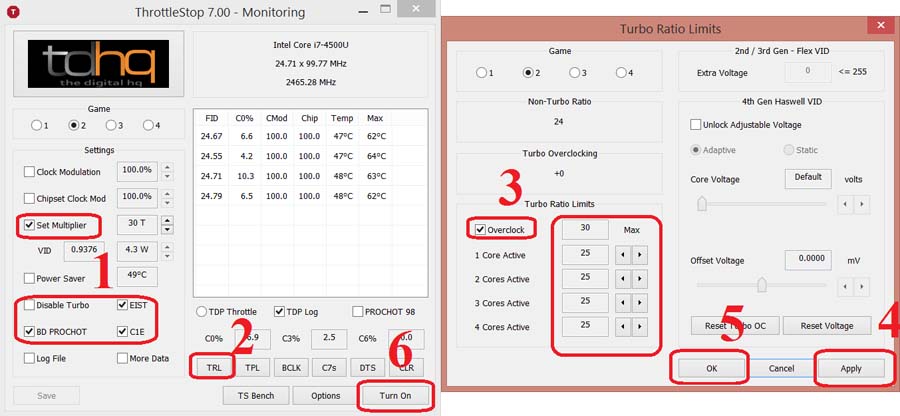This screenshot has height=416, width=900.
Task: Uncheck BD PROCHOT checkbox
Action: tap(29, 331)
